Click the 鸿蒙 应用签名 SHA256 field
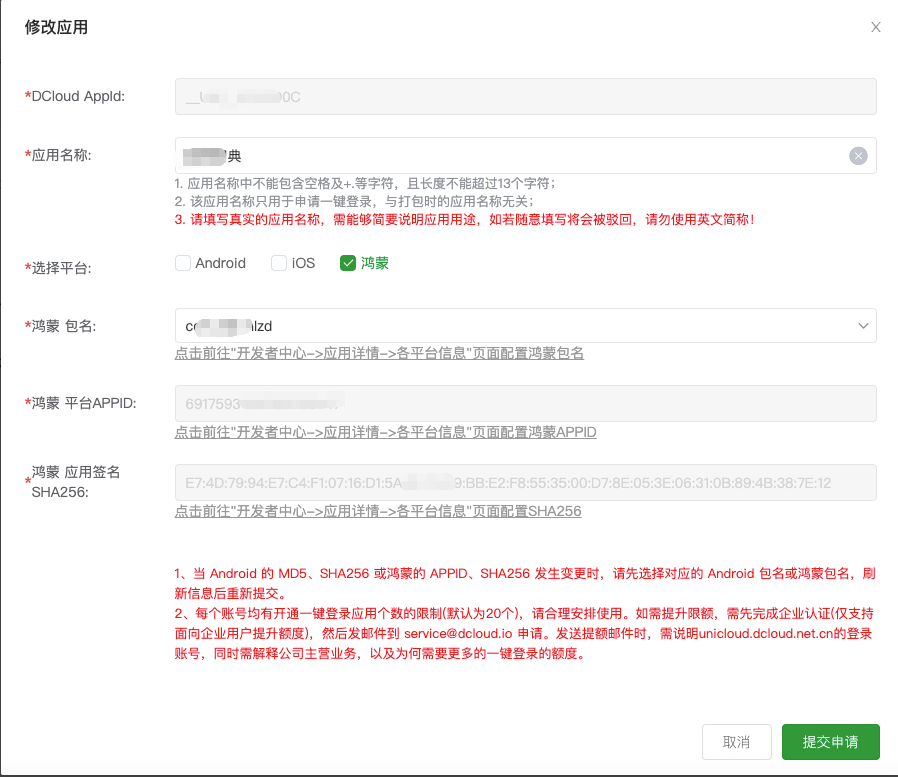Image resolution: width=898 pixels, height=777 pixels. tap(525, 482)
